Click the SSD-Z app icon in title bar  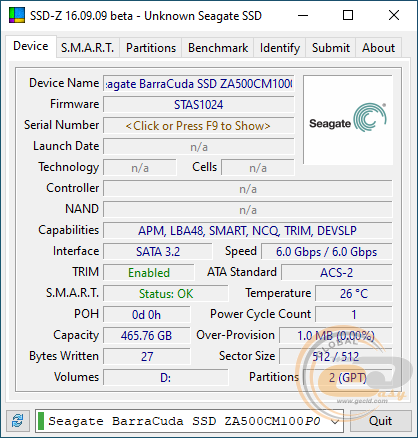(x=17, y=15)
